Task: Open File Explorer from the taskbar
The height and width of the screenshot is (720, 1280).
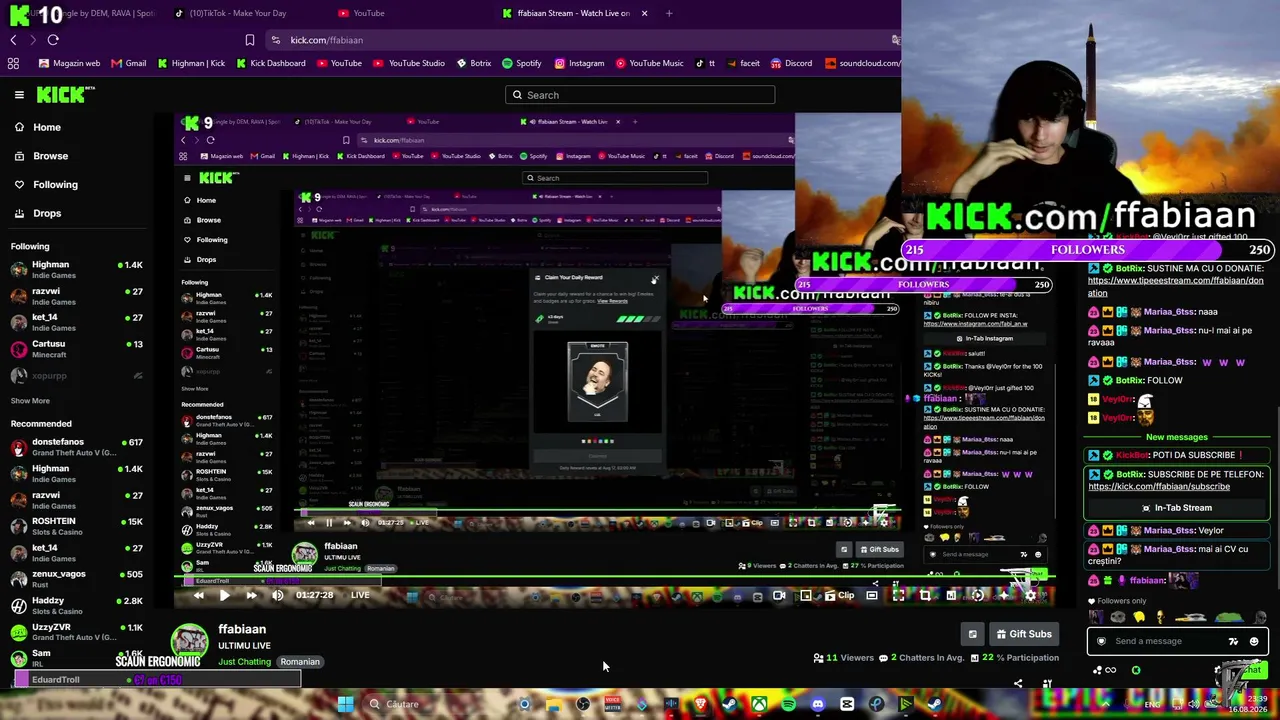Action: coord(553,704)
